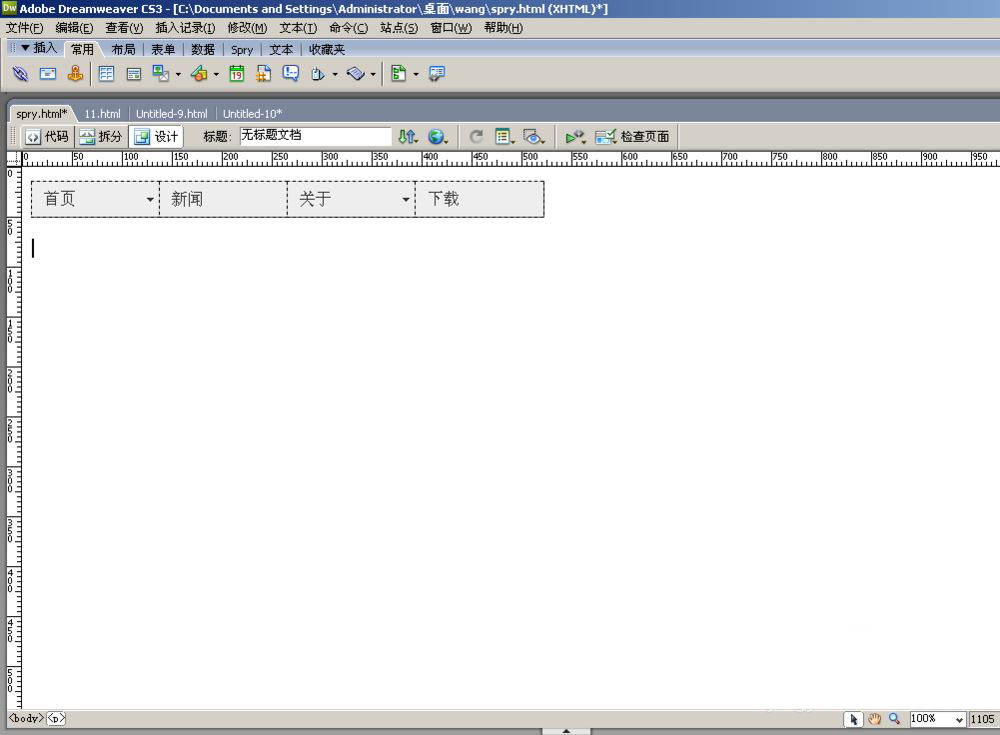The height and width of the screenshot is (735, 1000).
Task: Open the Script dropdown arrow
Action: 373,75
